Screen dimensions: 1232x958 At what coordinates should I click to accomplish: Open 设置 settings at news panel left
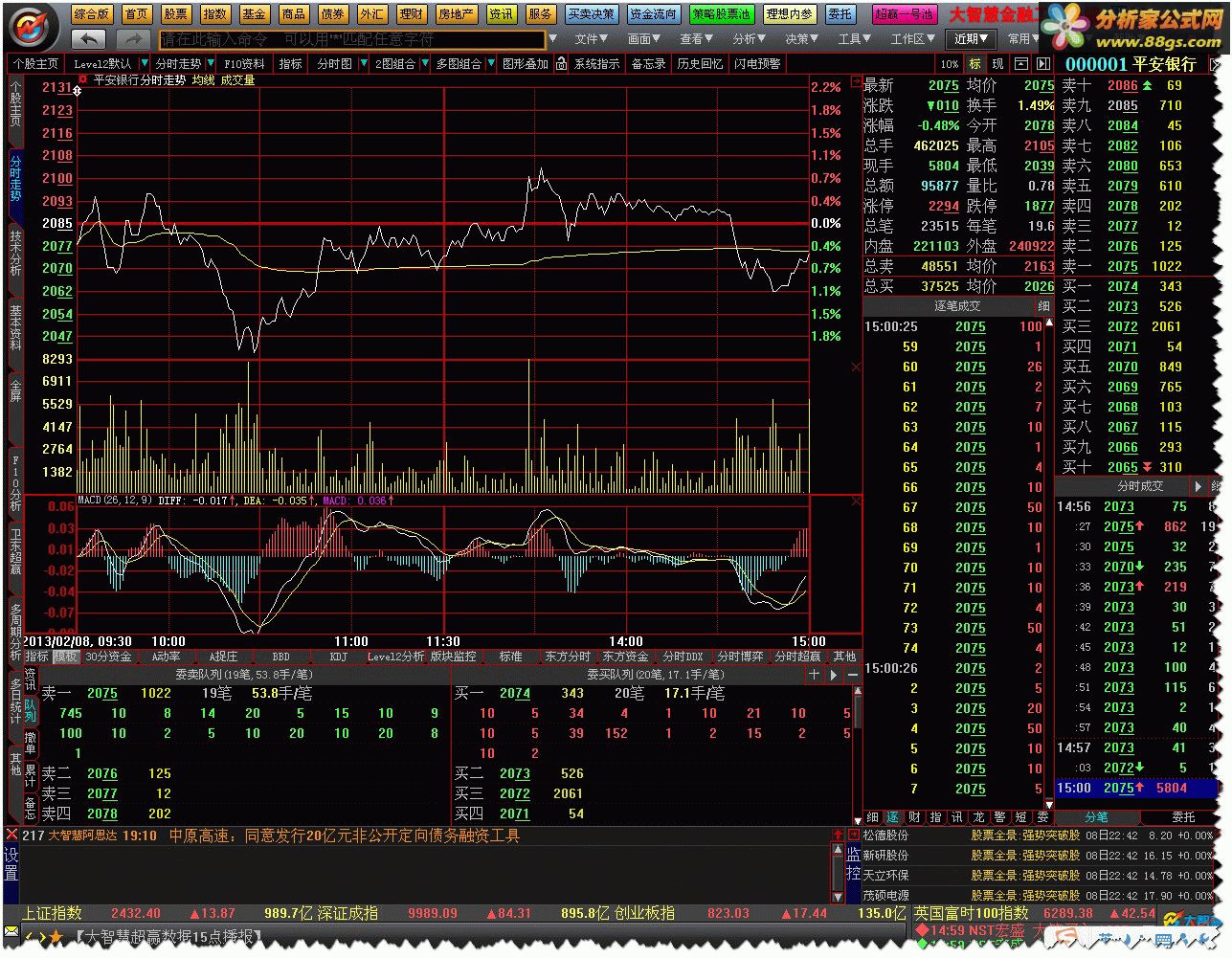pos(11,864)
